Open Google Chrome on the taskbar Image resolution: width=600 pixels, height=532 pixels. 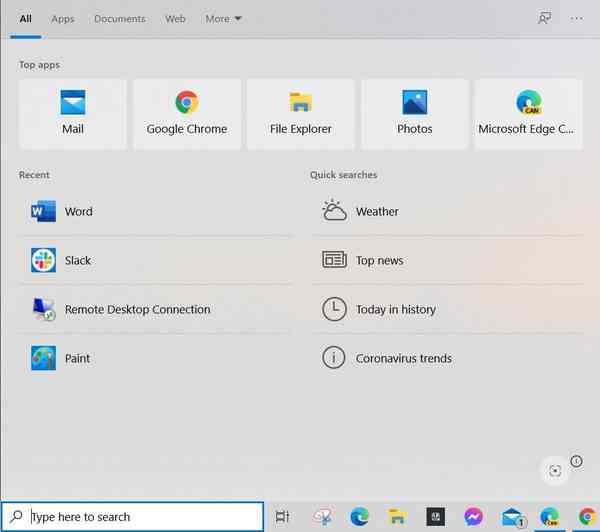point(587,517)
